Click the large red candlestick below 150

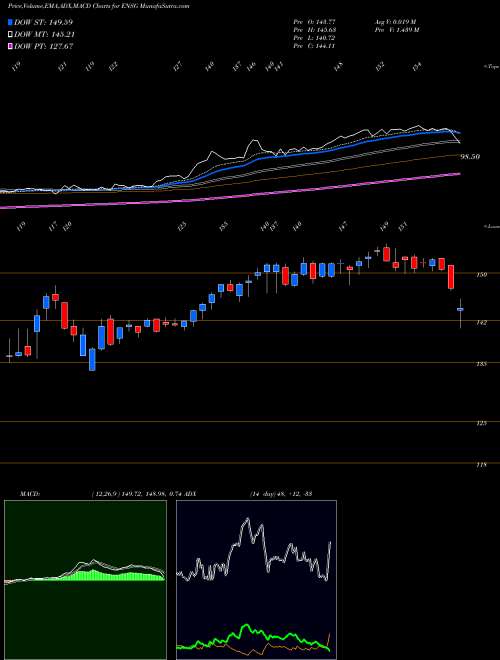tap(451, 277)
